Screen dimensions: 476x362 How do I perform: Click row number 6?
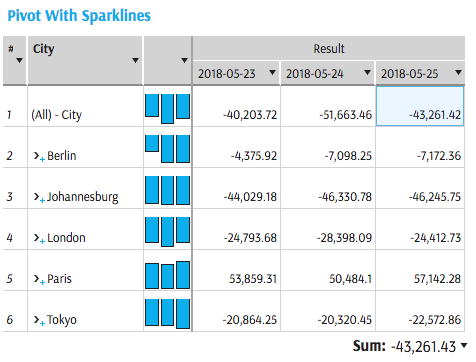(9, 320)
